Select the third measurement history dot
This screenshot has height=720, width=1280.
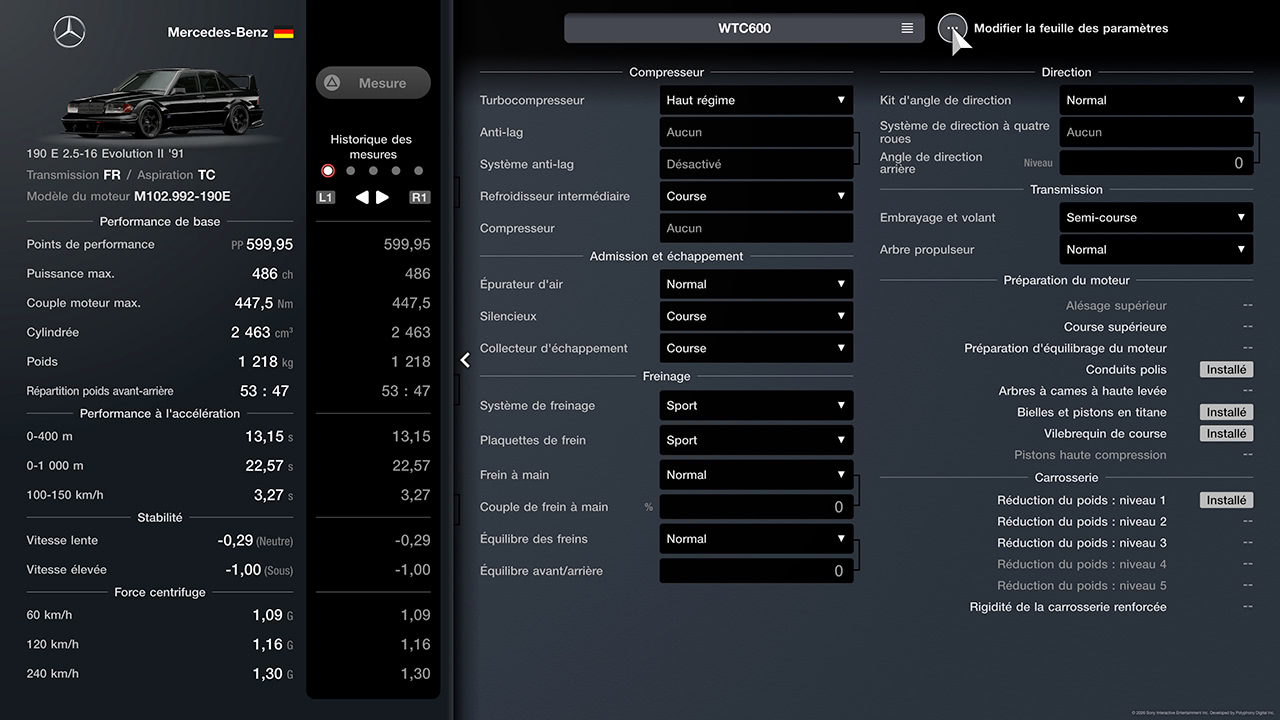point(373,171)
